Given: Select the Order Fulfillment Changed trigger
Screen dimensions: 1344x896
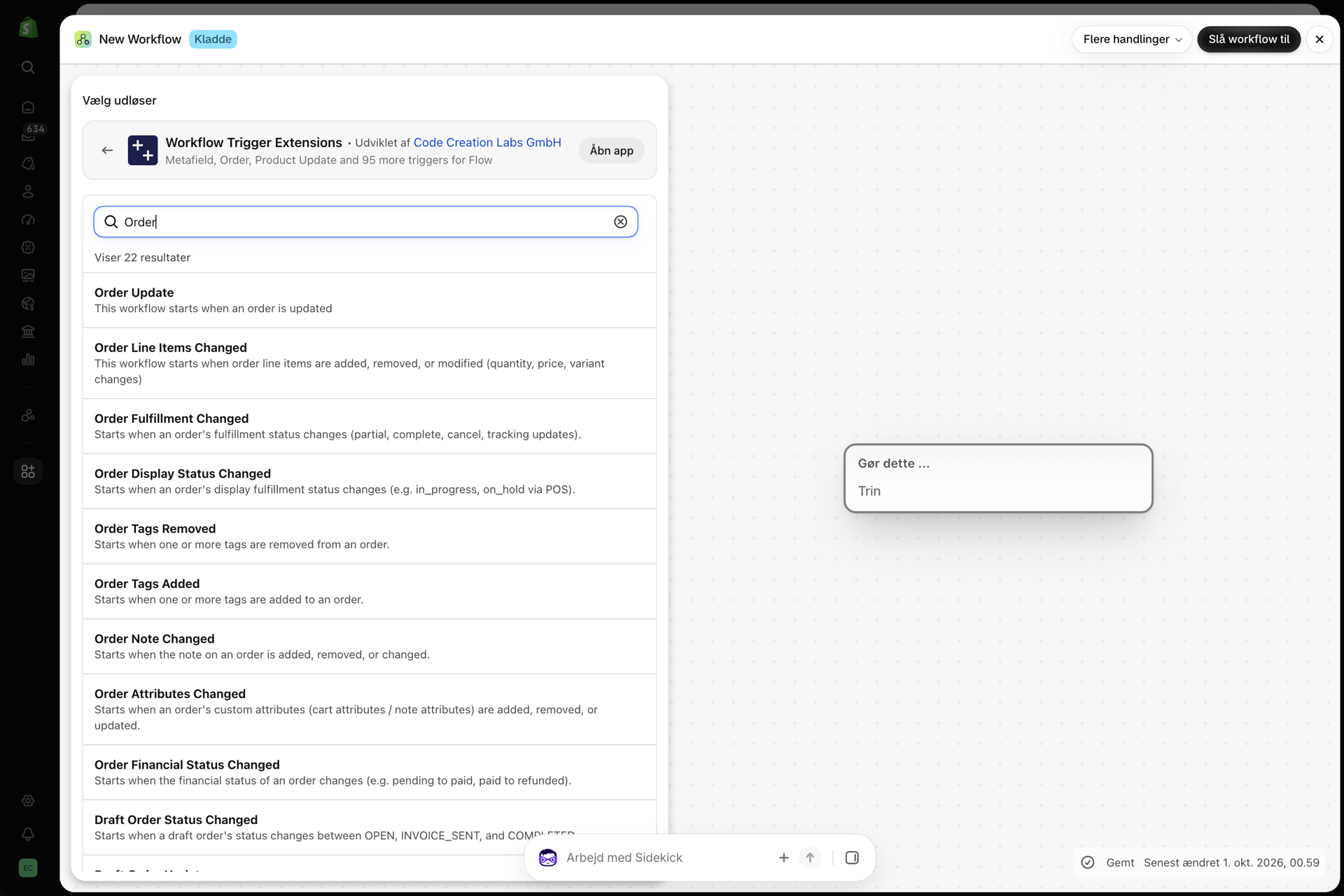Looking at the screenshot, I should pos(370,426).
